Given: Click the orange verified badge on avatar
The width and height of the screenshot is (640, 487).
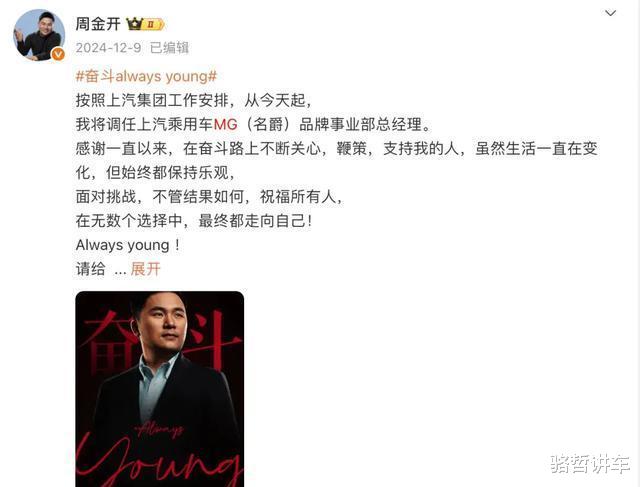Looking at the screenshot, I should (58, 54).
